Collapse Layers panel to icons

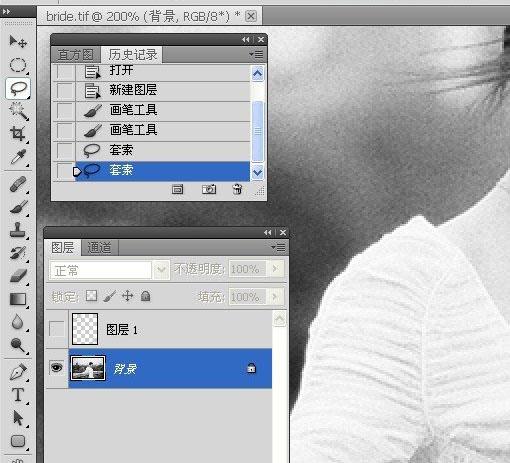[x=268, y=232]
